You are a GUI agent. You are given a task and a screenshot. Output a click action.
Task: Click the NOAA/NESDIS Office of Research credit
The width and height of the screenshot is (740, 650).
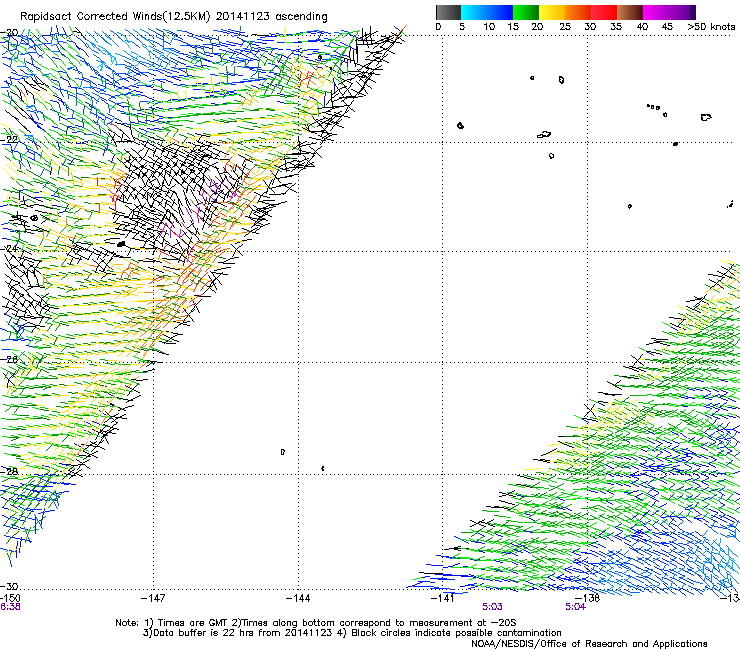[x=589, y=644]
